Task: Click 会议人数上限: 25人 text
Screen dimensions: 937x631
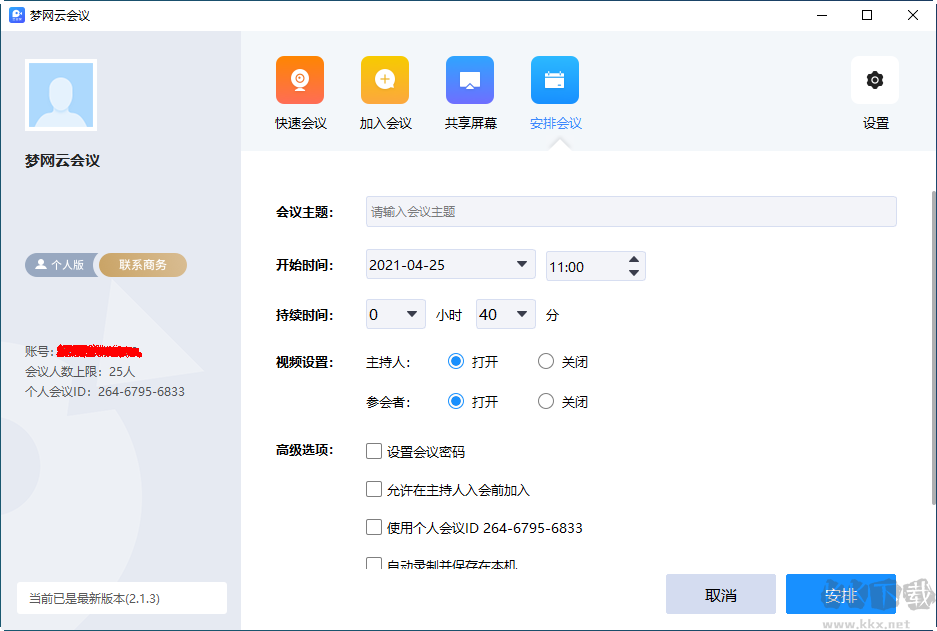Action: coord(80,372)
